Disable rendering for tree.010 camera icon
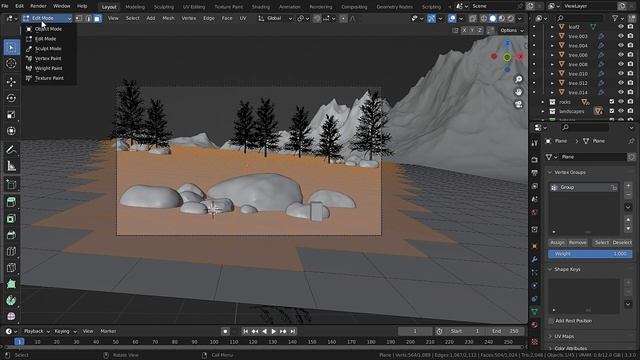This screenshot has width=640, height=360. [x=631, y=74]
